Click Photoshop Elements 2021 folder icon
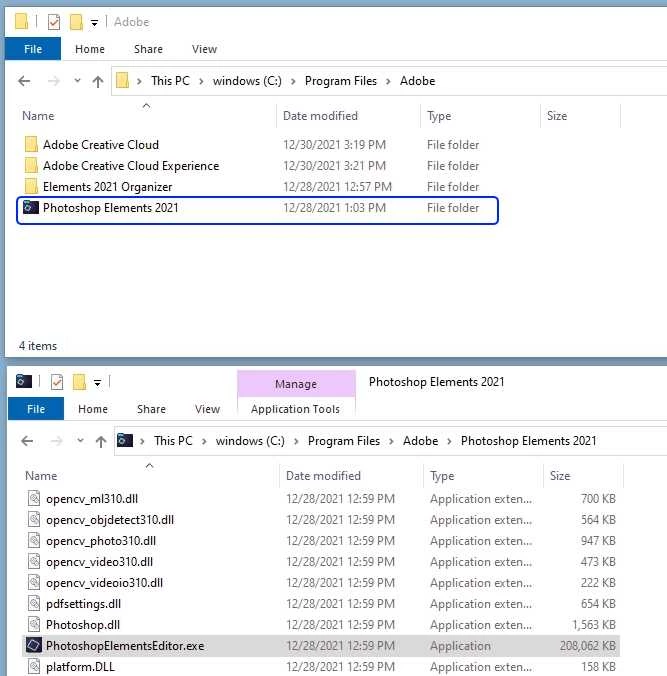Screen dimensions: 667x676 [x=31, y=207]
